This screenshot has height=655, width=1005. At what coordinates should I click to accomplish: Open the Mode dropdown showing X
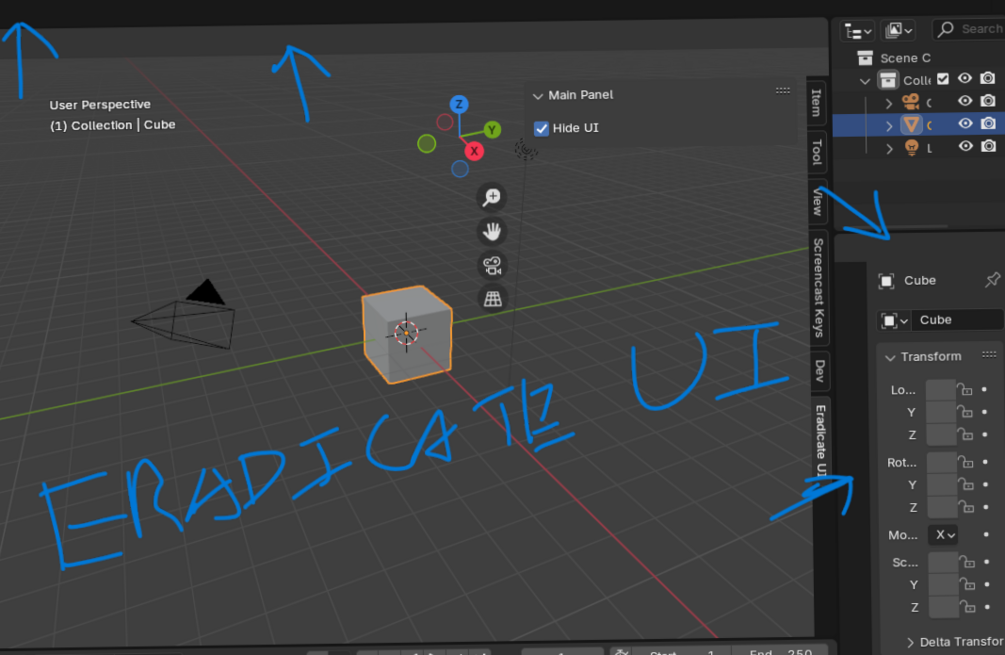941,535
